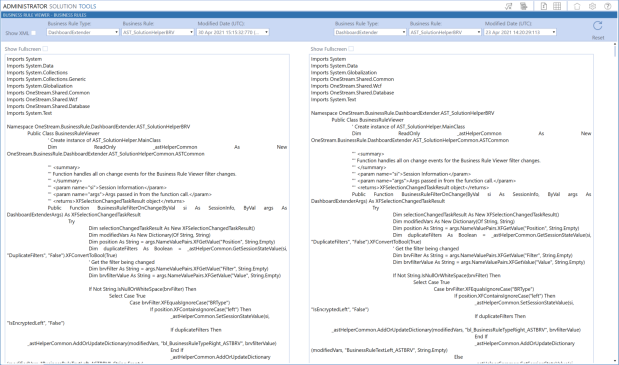Select the Business Rule Viewer - Business Rules header tab
619x365 pixels.
tap(45, 15)
